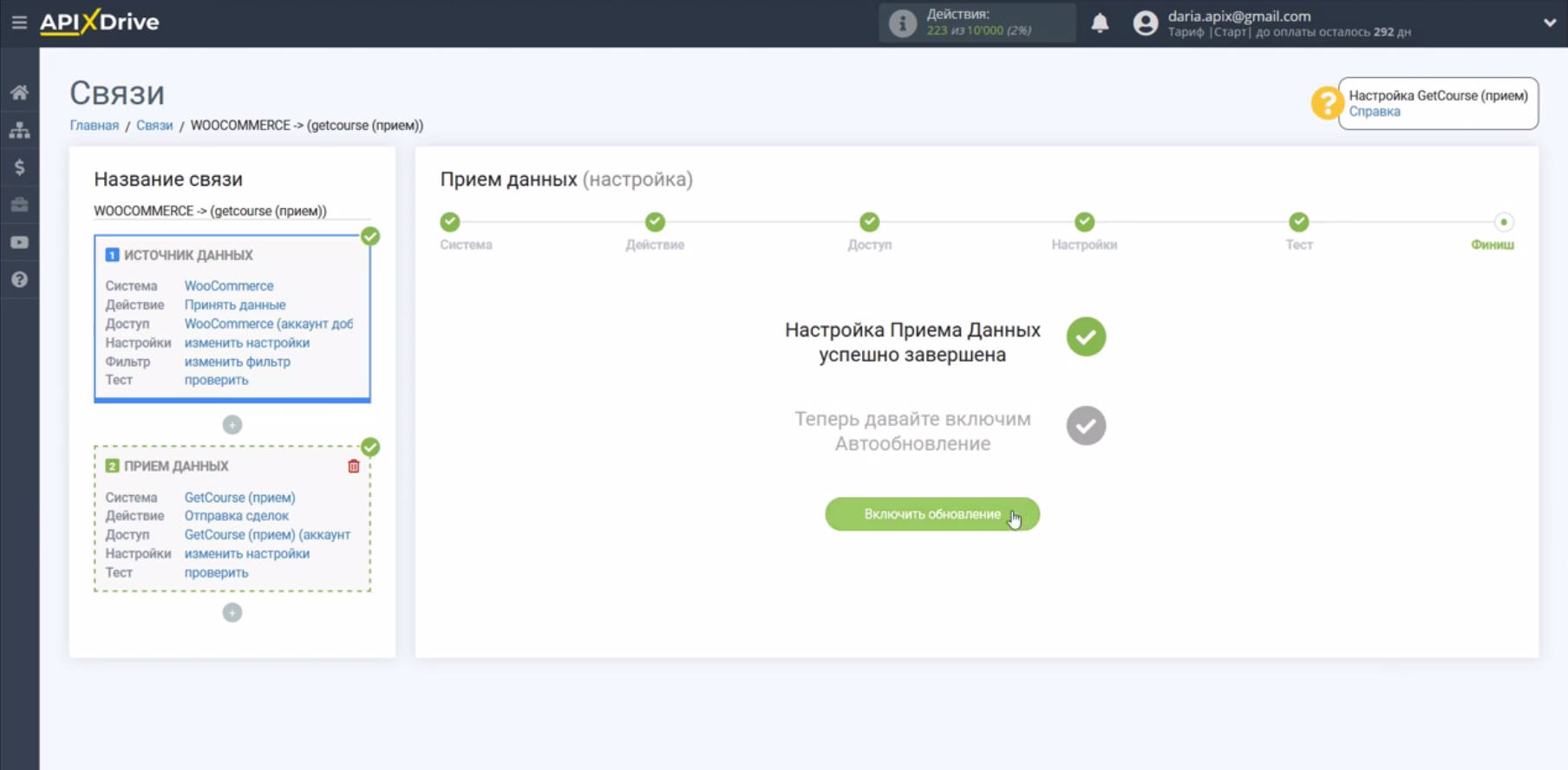Go to Действие step marker

656,222
